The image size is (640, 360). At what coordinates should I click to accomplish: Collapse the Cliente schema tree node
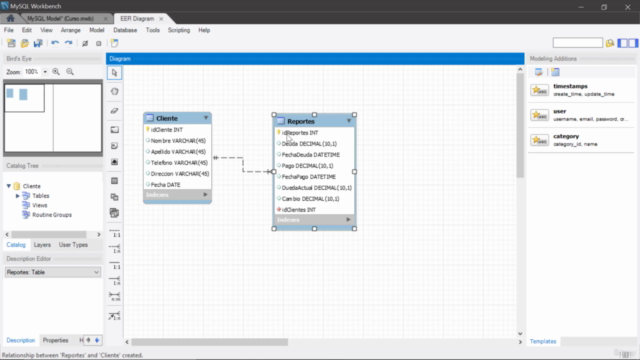[x=9, y=186]
